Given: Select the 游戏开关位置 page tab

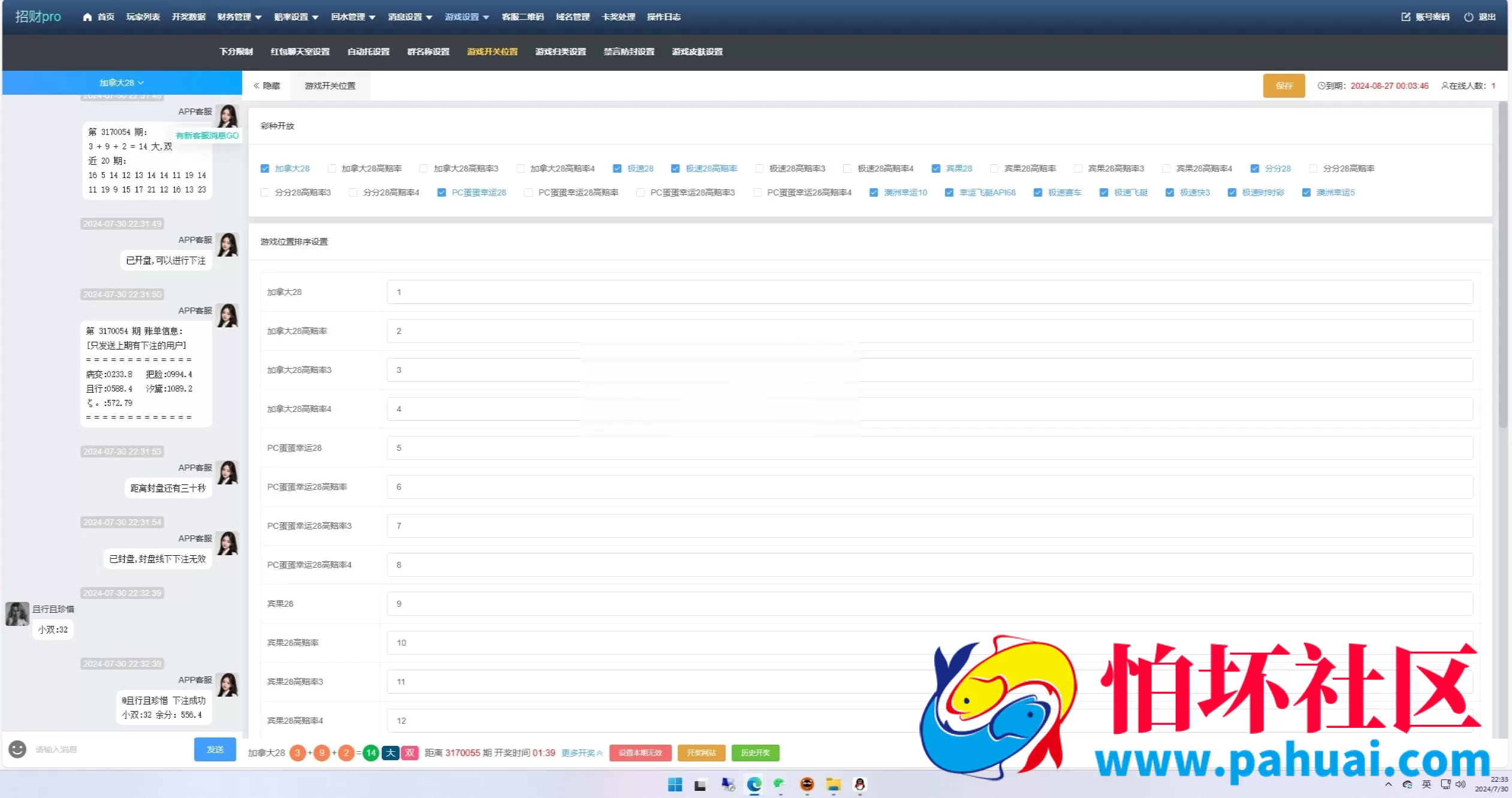Looking at the screenshot, I should coord(330,86).
